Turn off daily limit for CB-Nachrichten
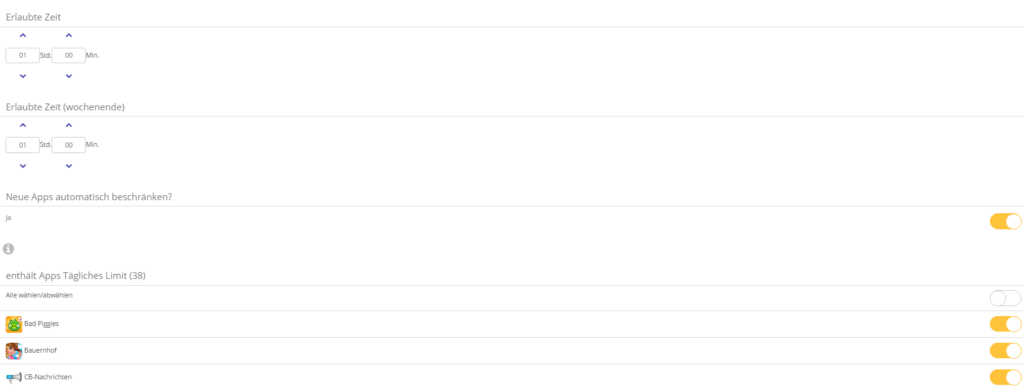The height and width of the screenshot is (388, 1024). click(1006, 378)
